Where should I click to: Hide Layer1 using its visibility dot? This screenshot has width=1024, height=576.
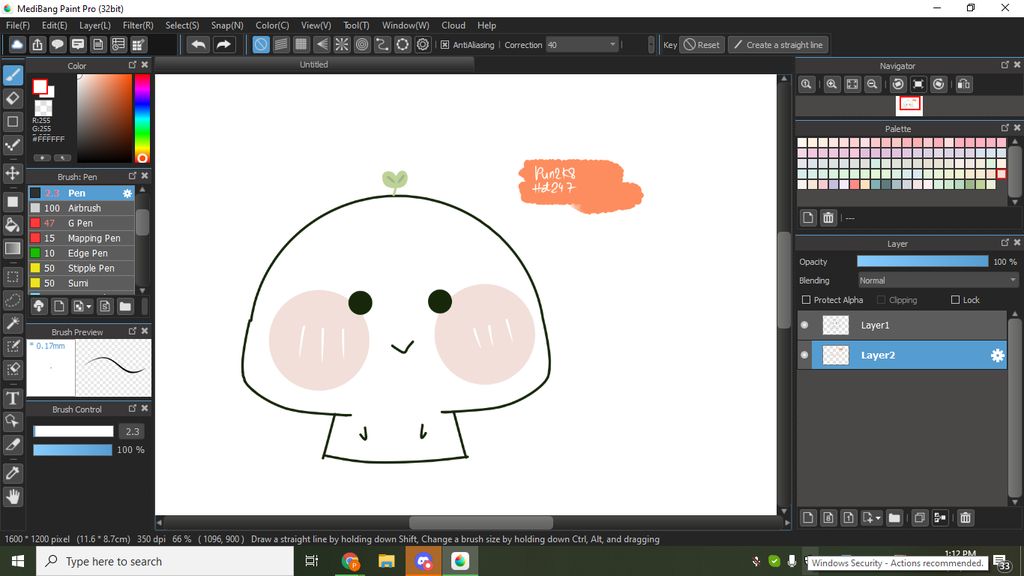tap(805, 325)
